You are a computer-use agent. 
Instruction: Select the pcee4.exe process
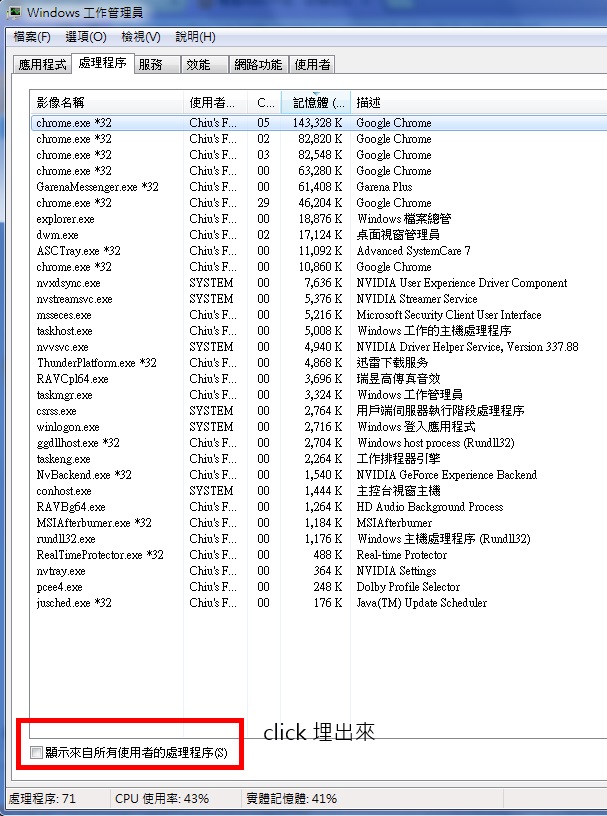point(318,587)
